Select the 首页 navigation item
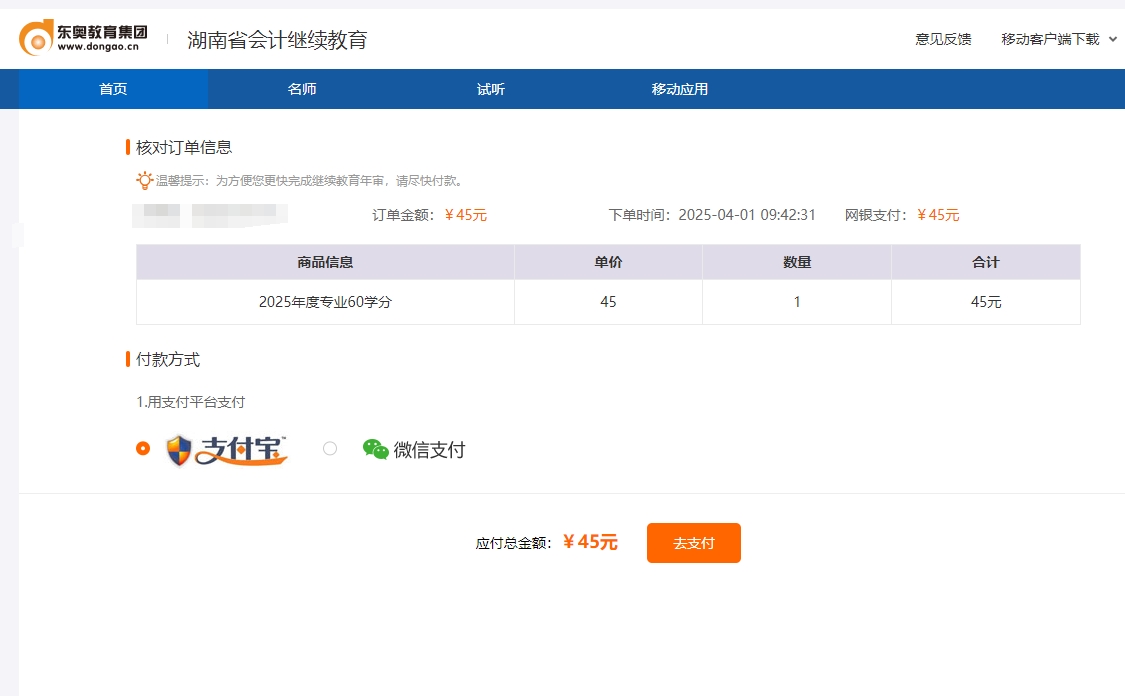The image size is (1125, 696). [x=112, y=88]
